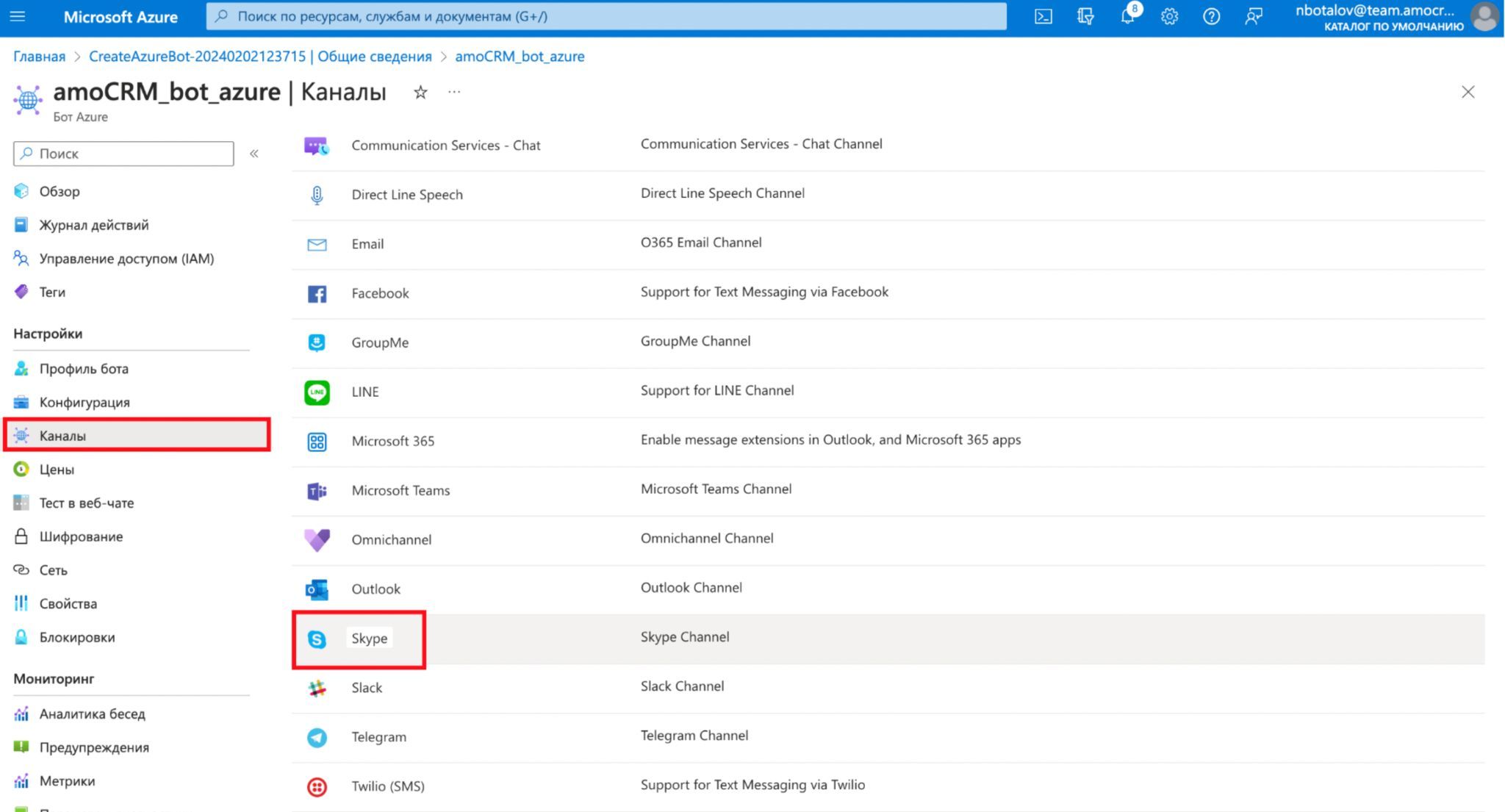Click the Omnichannel Channel description
The height and width of the screenshot is (812, 1505).
pyautogui.click(x=707, y=539)
